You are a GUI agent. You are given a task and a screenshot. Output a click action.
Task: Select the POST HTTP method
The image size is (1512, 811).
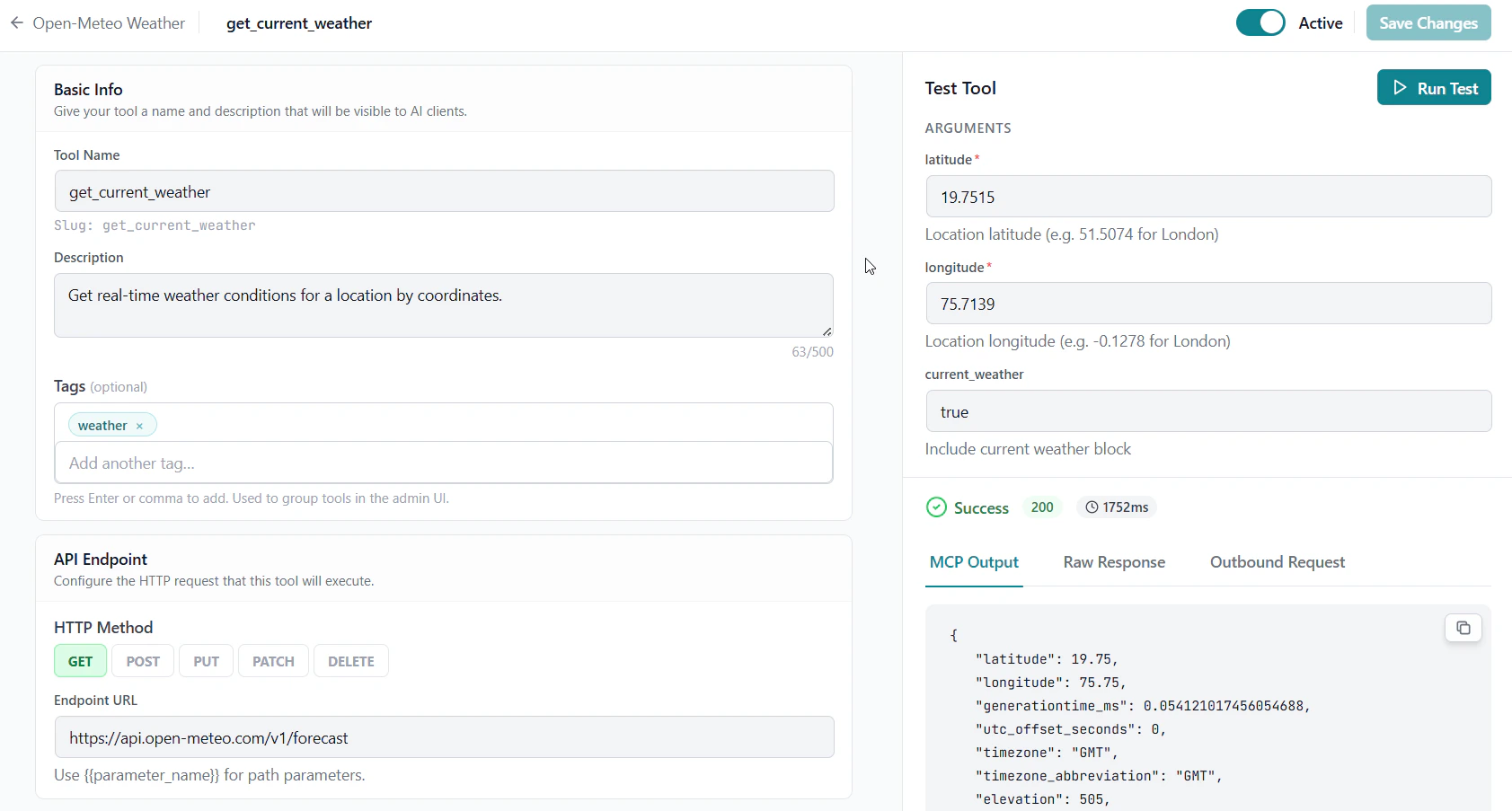(143, 661)
